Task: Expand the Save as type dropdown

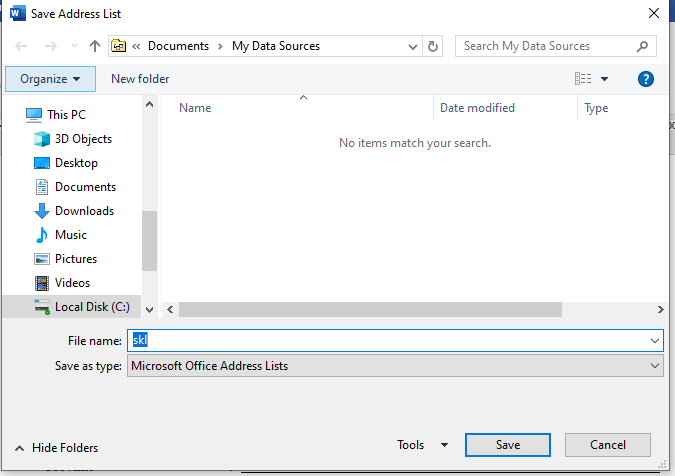Action: pyautogui.click(x=655, y=366)
